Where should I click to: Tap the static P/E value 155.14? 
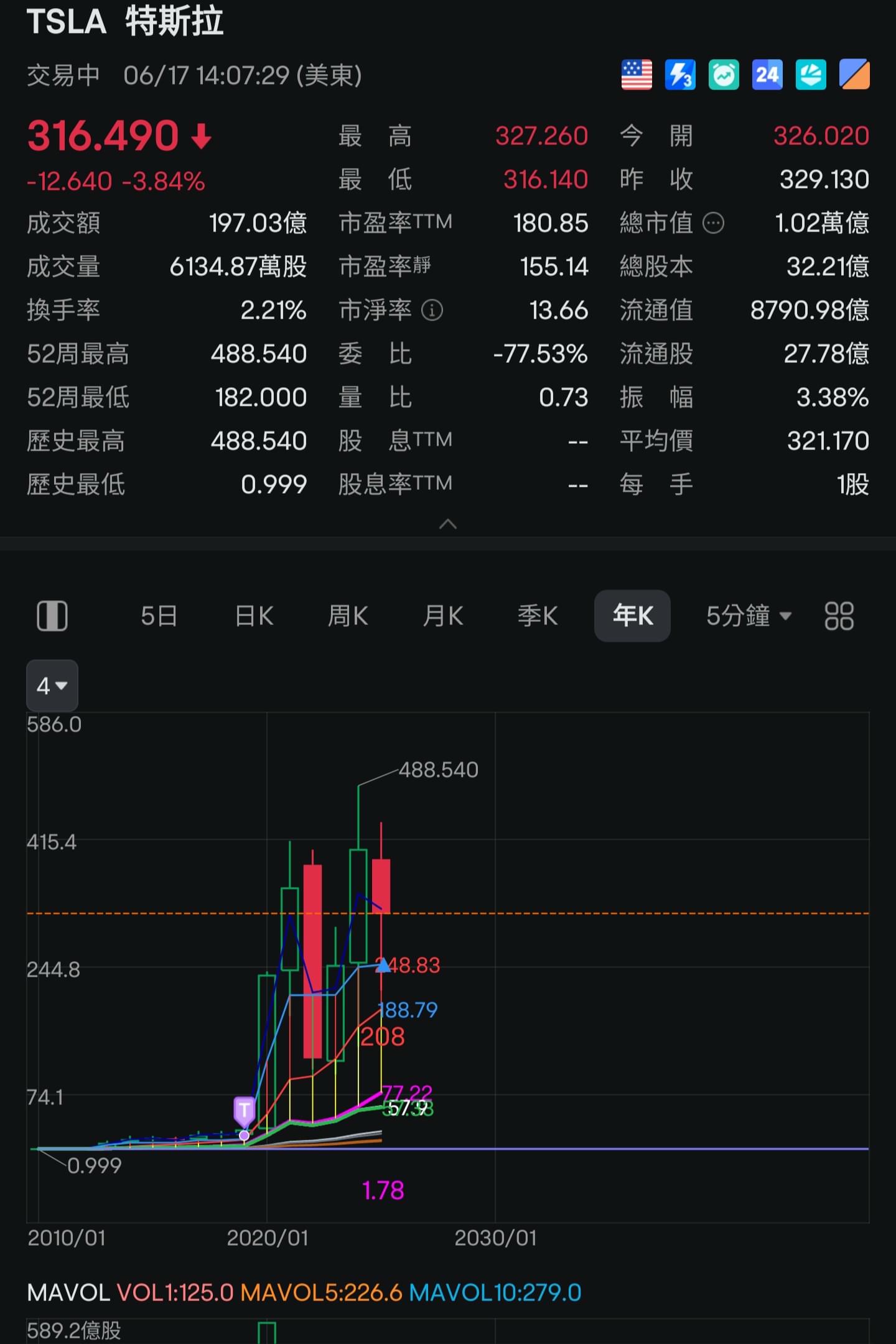point(554,266)
